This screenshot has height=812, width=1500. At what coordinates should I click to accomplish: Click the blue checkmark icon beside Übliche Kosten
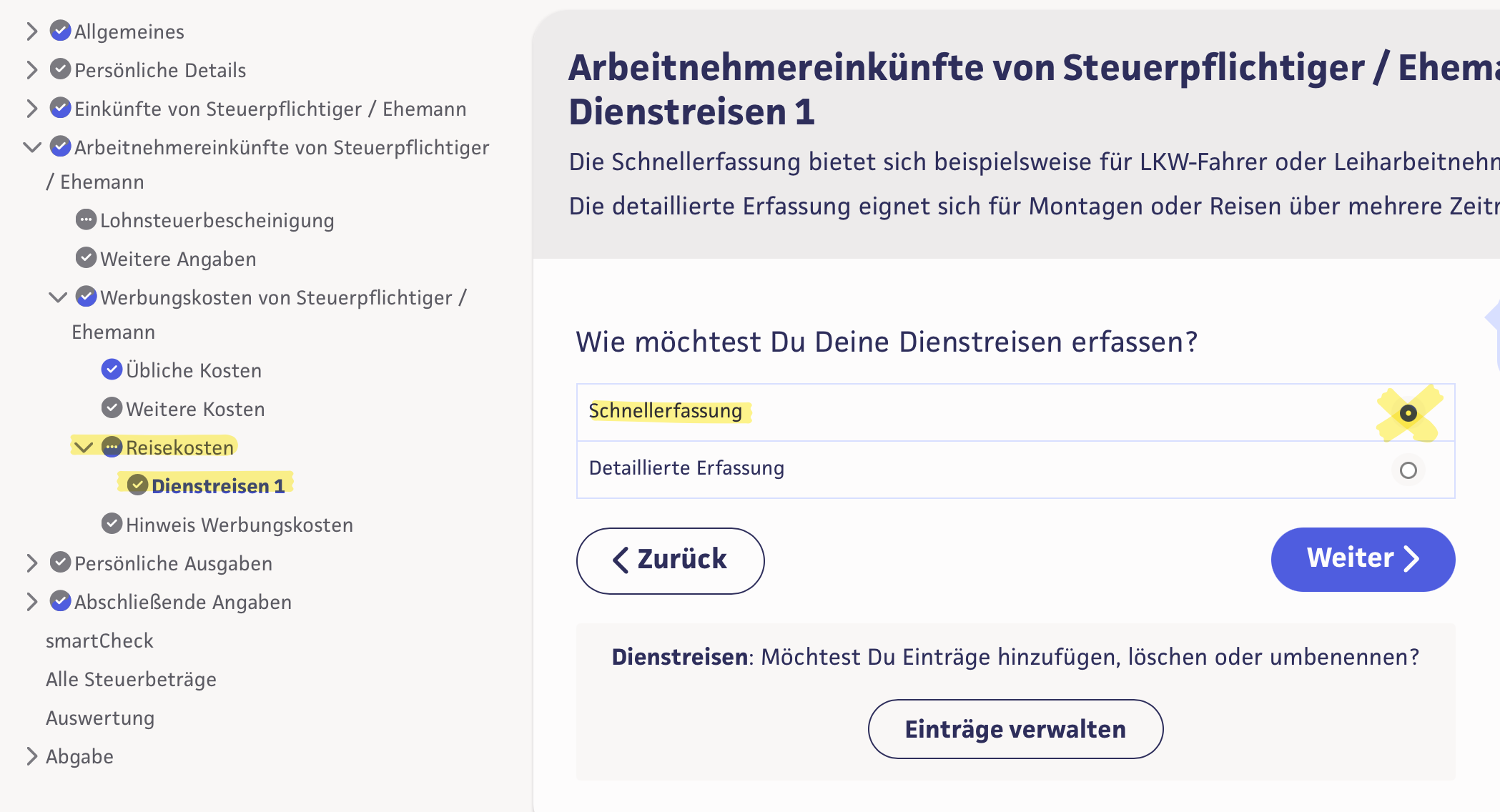(112, 370)
